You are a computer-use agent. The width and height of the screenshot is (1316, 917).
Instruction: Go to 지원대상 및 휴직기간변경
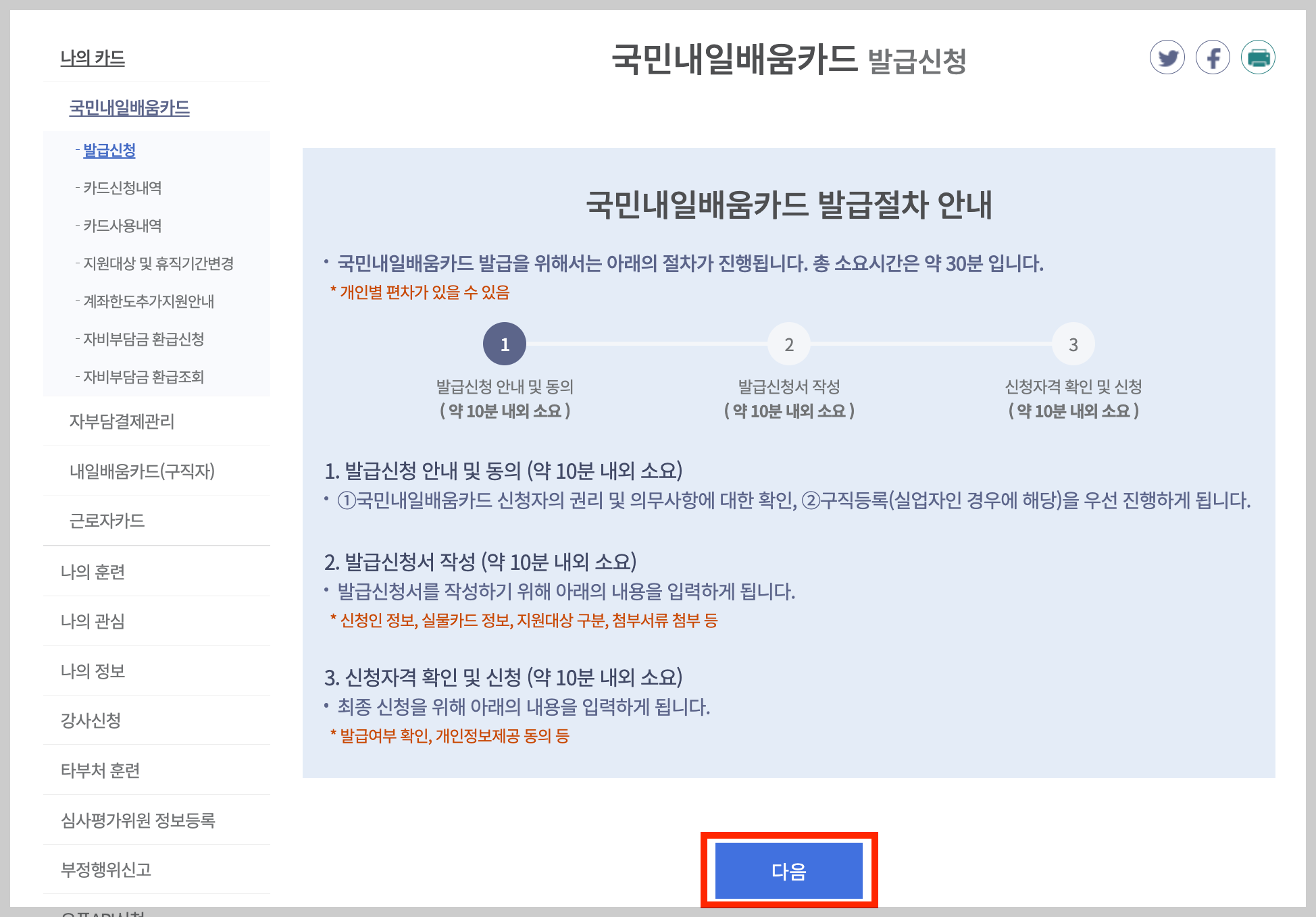[x=158, y=263]
